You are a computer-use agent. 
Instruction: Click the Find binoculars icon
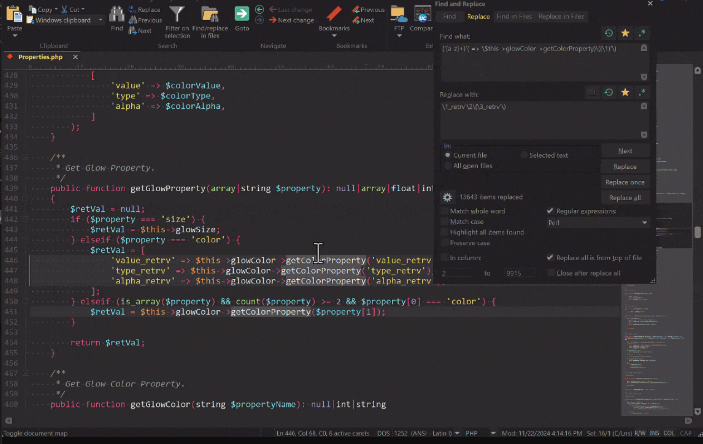[117, 14]
